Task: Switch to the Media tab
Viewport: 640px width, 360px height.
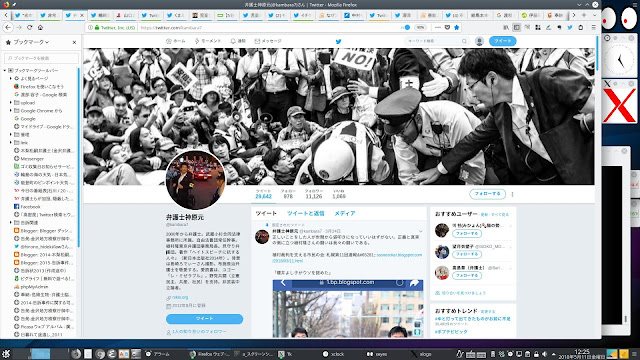Action: click(x=345, y=213)
